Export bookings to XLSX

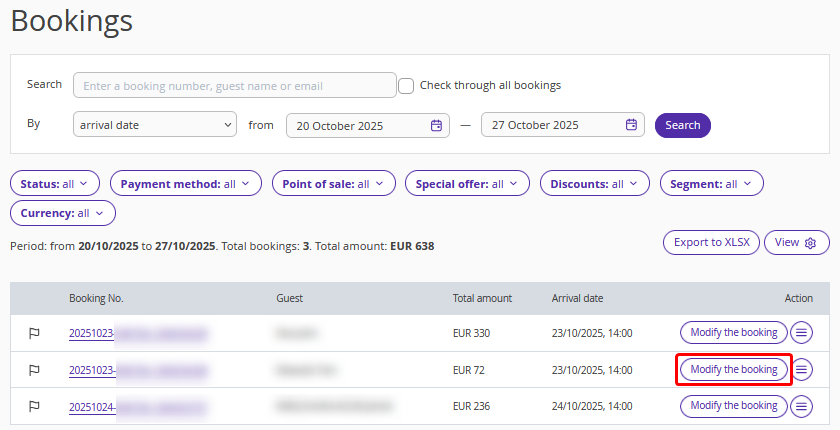point(711,243)
